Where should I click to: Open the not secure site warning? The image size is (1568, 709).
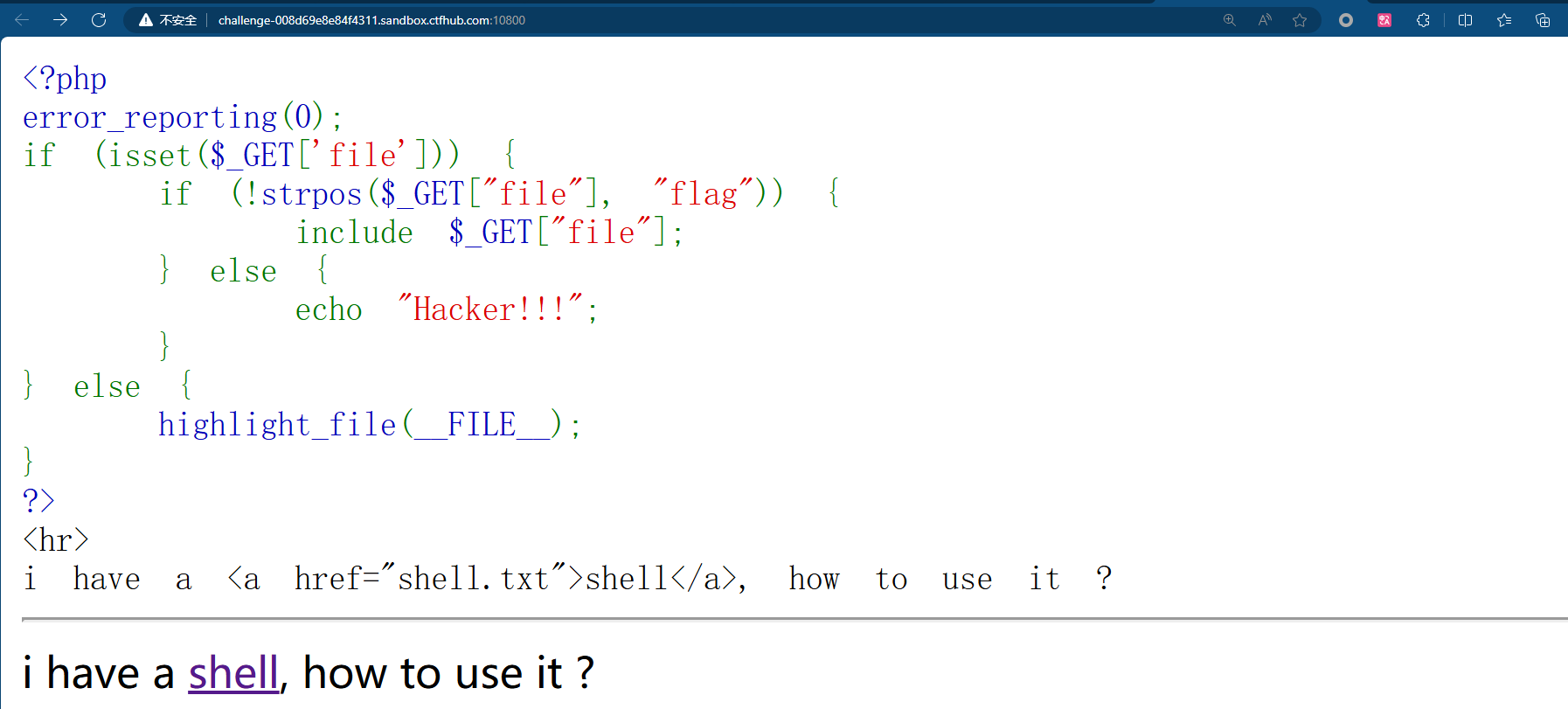tap(168, 20)
